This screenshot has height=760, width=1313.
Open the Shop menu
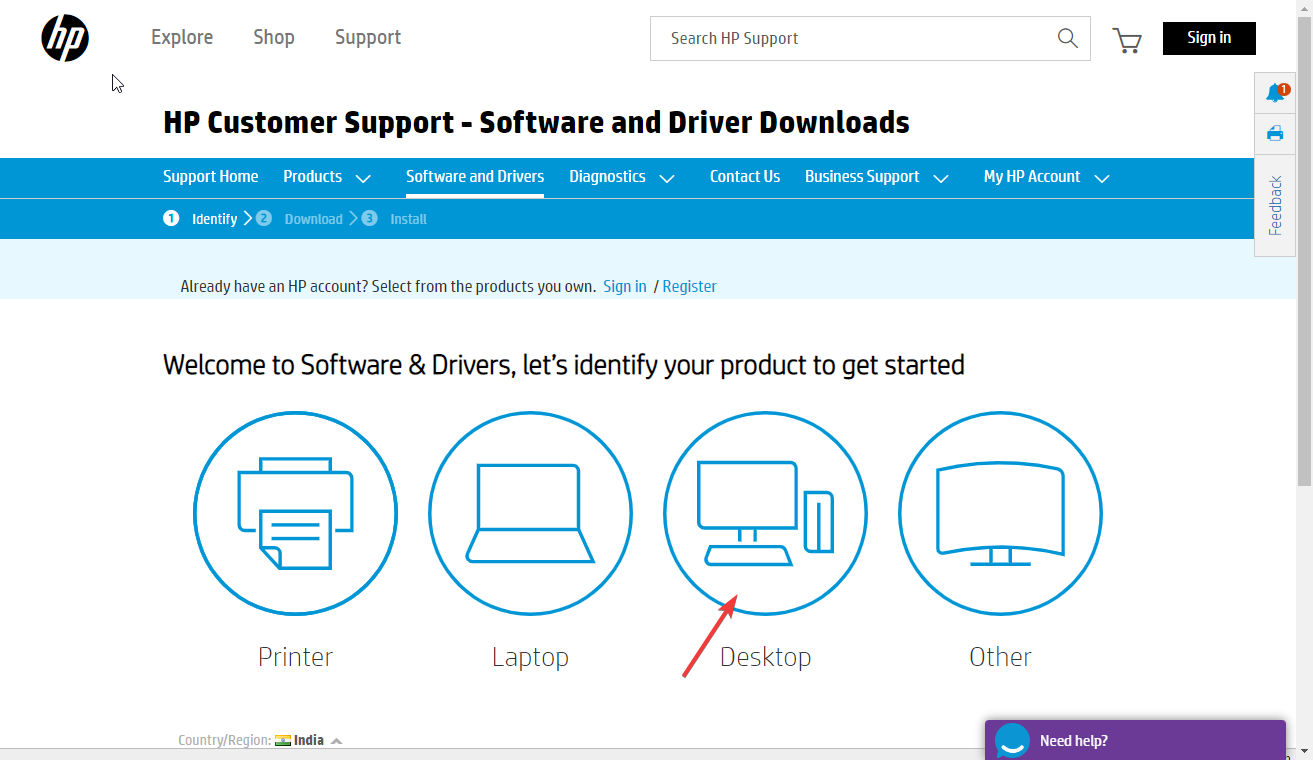(x=274, y=37)
